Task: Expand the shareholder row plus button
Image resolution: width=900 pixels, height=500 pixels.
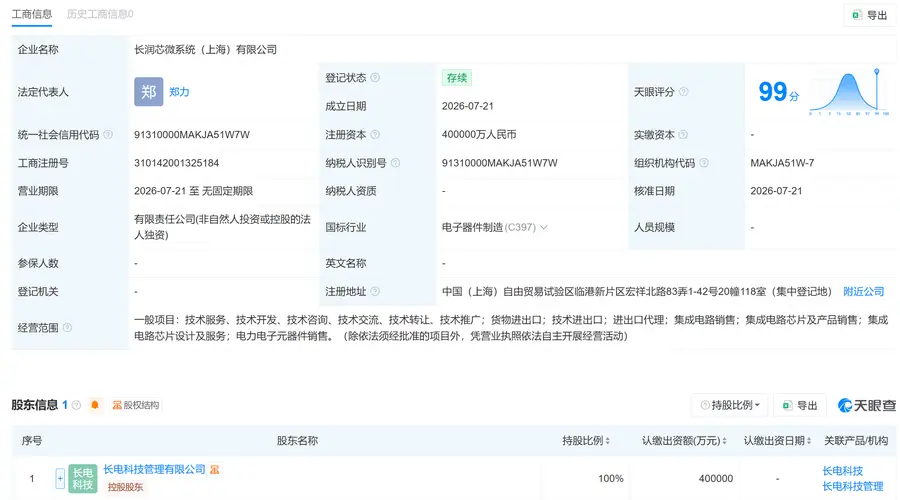Action: pos(60,479)
